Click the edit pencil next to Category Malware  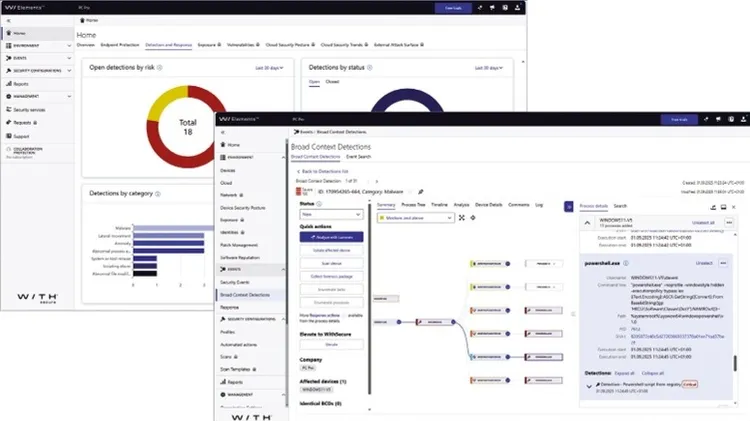[420, 190]
